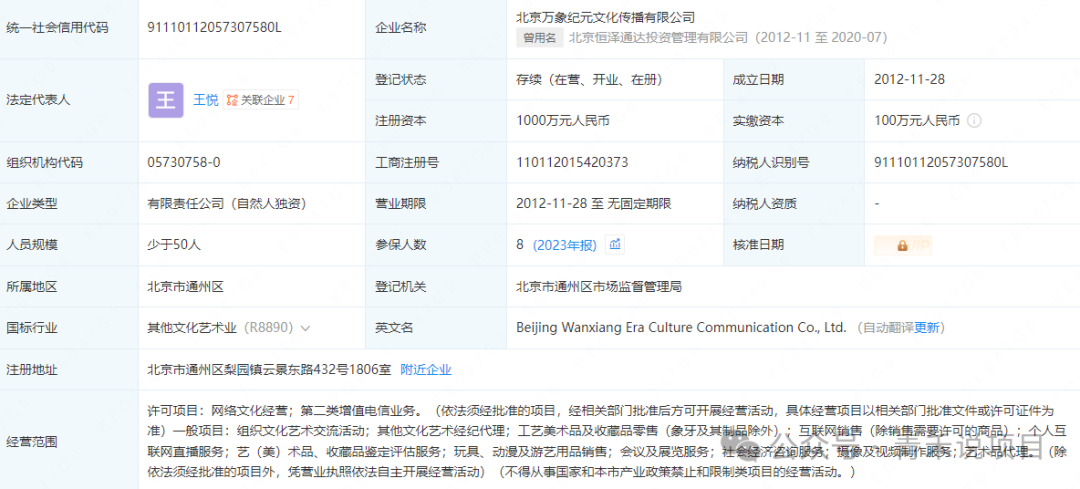Select paid-in capital 100万元人民币

tap(917, 121)
